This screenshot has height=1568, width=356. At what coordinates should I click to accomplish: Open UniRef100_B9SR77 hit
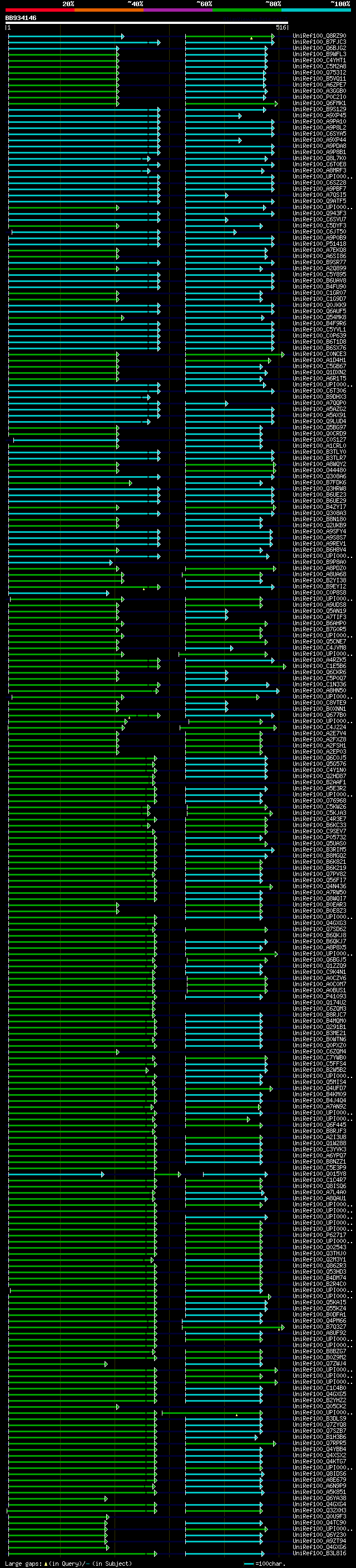click(319, 263)
